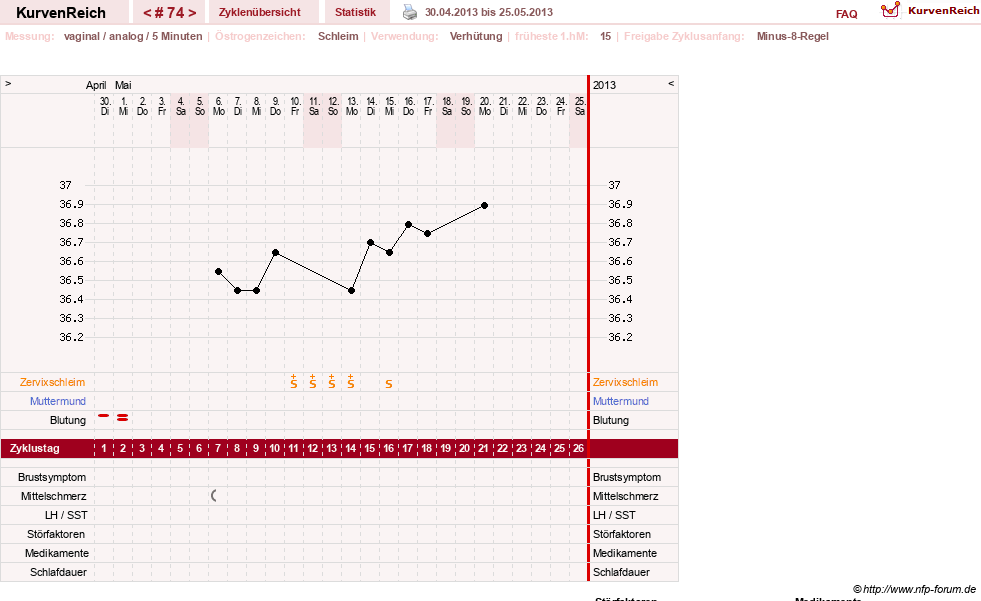981x601 pixels.
Task: Click the left Medikamente row label
Action: pos(57,553)
